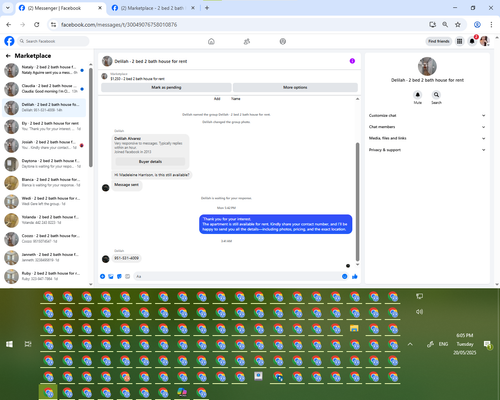Open Yolanda conversation in list

pos(44,220)
